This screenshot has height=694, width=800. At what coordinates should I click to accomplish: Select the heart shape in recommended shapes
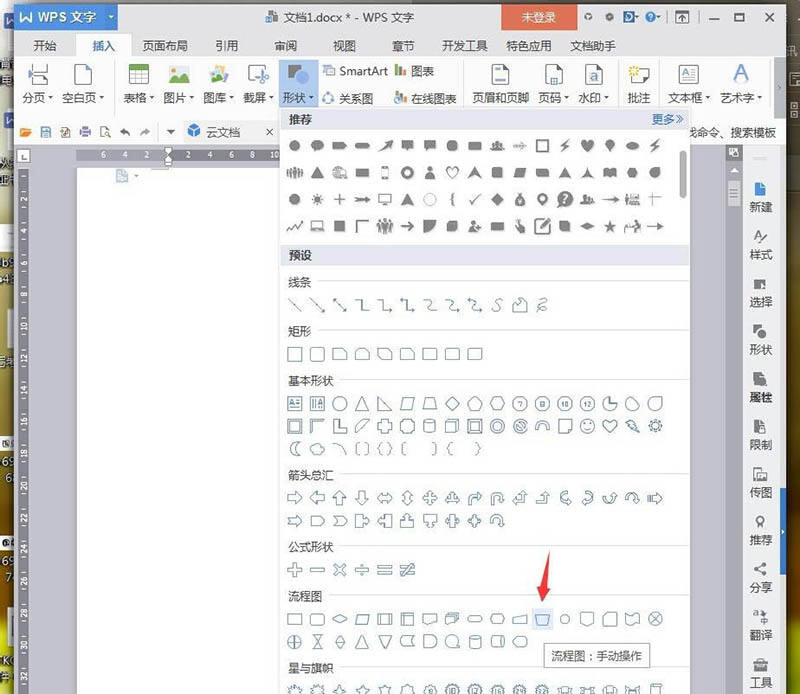pyautogui.click(x=587, y=146)
